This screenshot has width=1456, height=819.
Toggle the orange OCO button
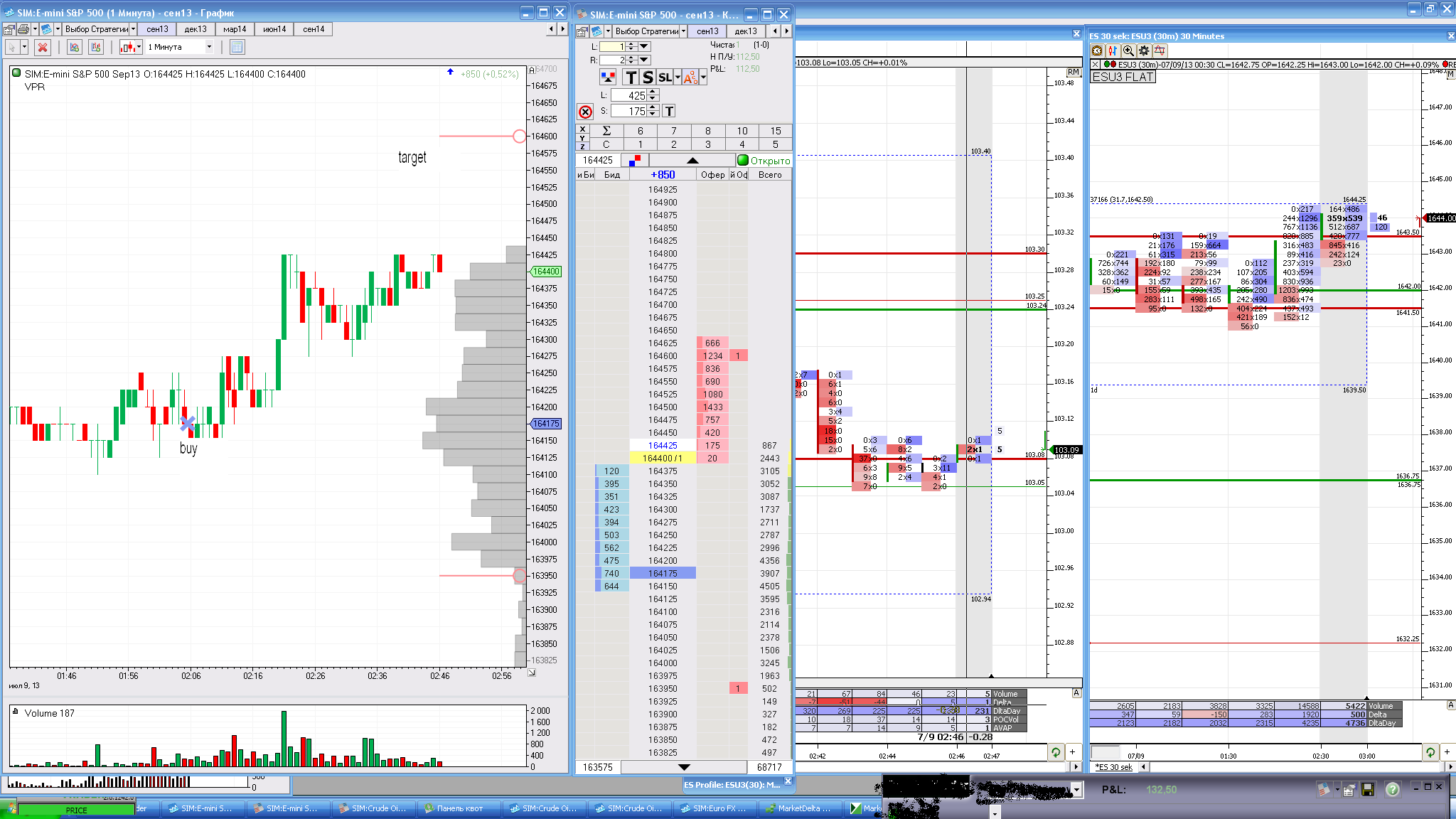coord(690,77)
